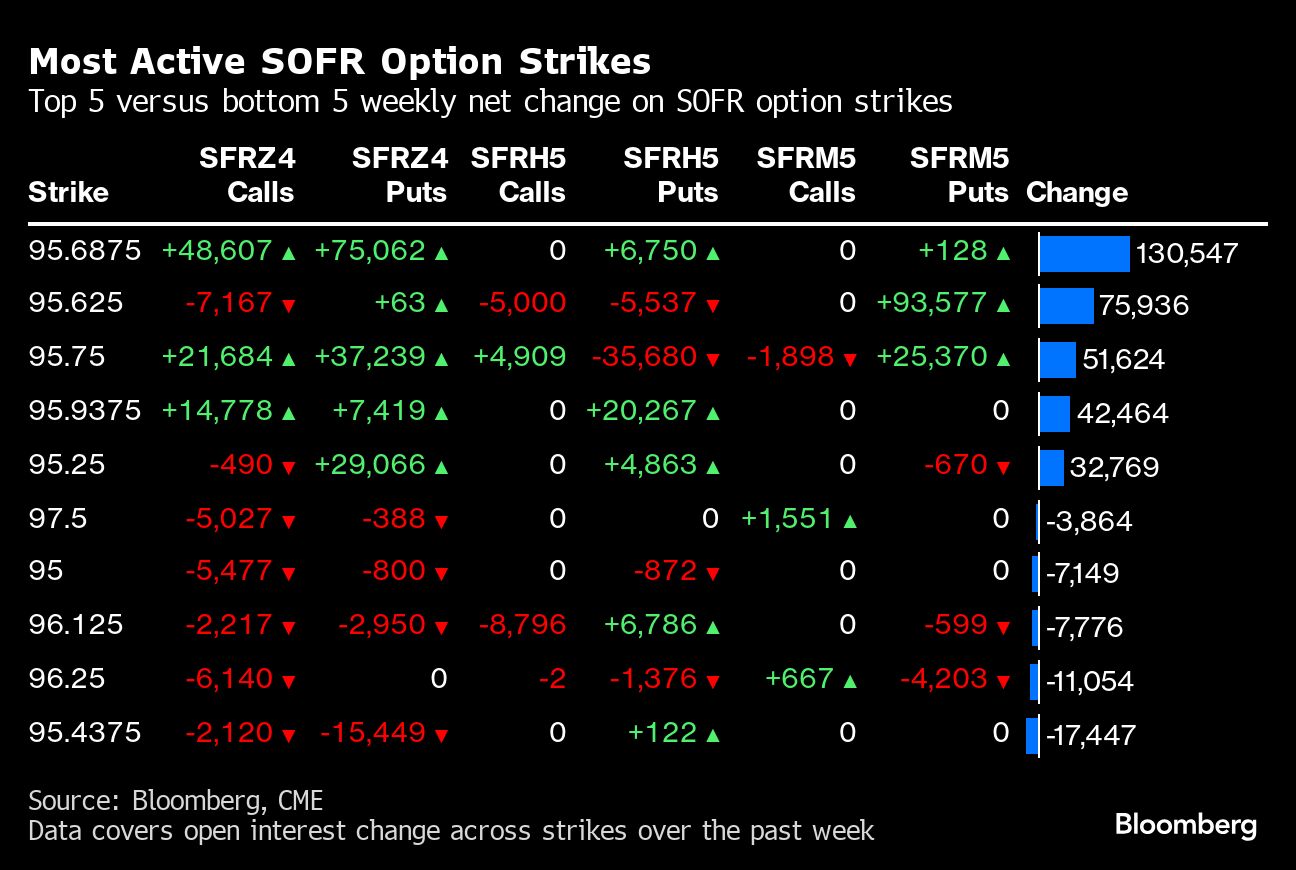The height and width of the screenshot is (870, 1296).
Task: Click the Most Active SOFR Option Strikes title
Action: [x=340, y=62]
